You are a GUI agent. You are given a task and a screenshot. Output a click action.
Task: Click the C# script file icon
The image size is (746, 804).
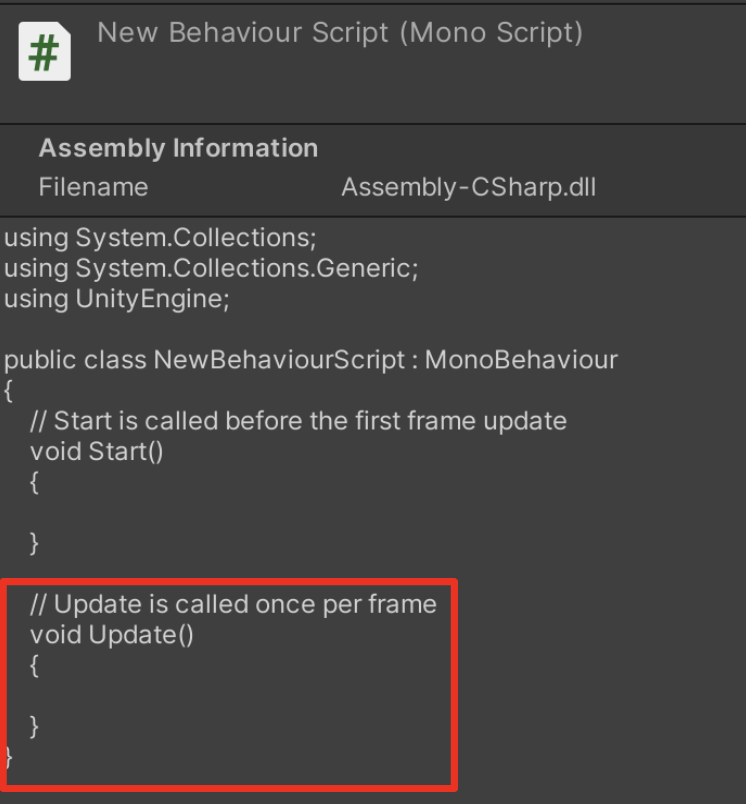tap(45, 51)
